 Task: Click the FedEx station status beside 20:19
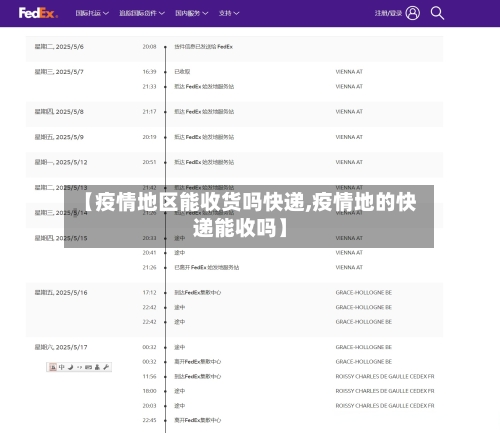click(204, 137)
